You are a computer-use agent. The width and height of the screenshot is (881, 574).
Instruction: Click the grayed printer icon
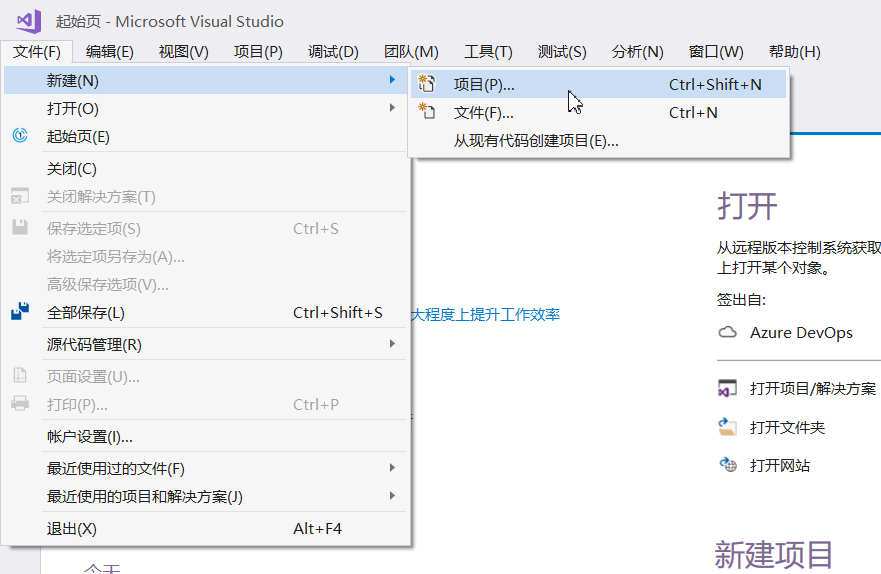[20, 403]
